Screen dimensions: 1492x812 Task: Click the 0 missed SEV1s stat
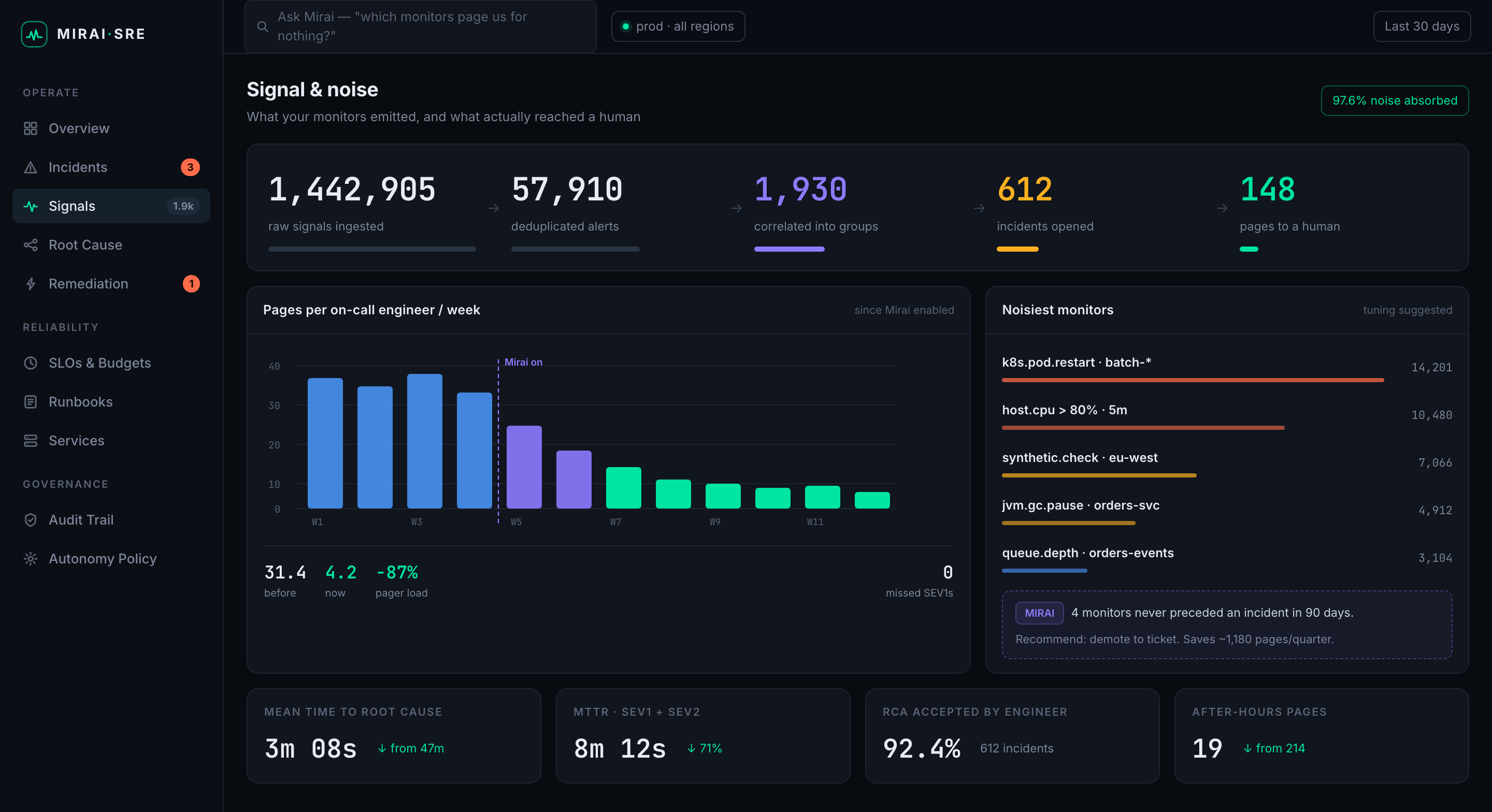(919, 582)
